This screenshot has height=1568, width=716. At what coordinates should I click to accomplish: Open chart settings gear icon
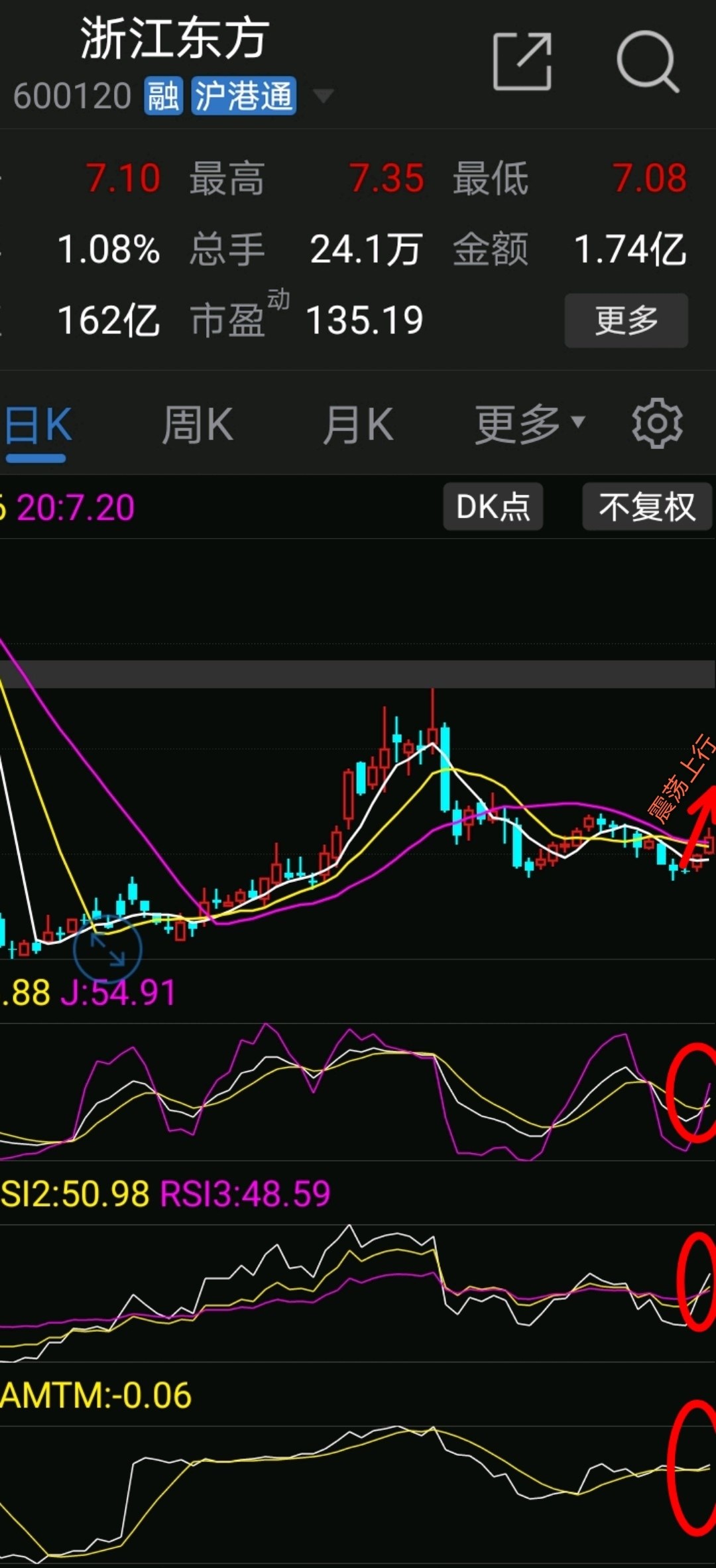656,423
